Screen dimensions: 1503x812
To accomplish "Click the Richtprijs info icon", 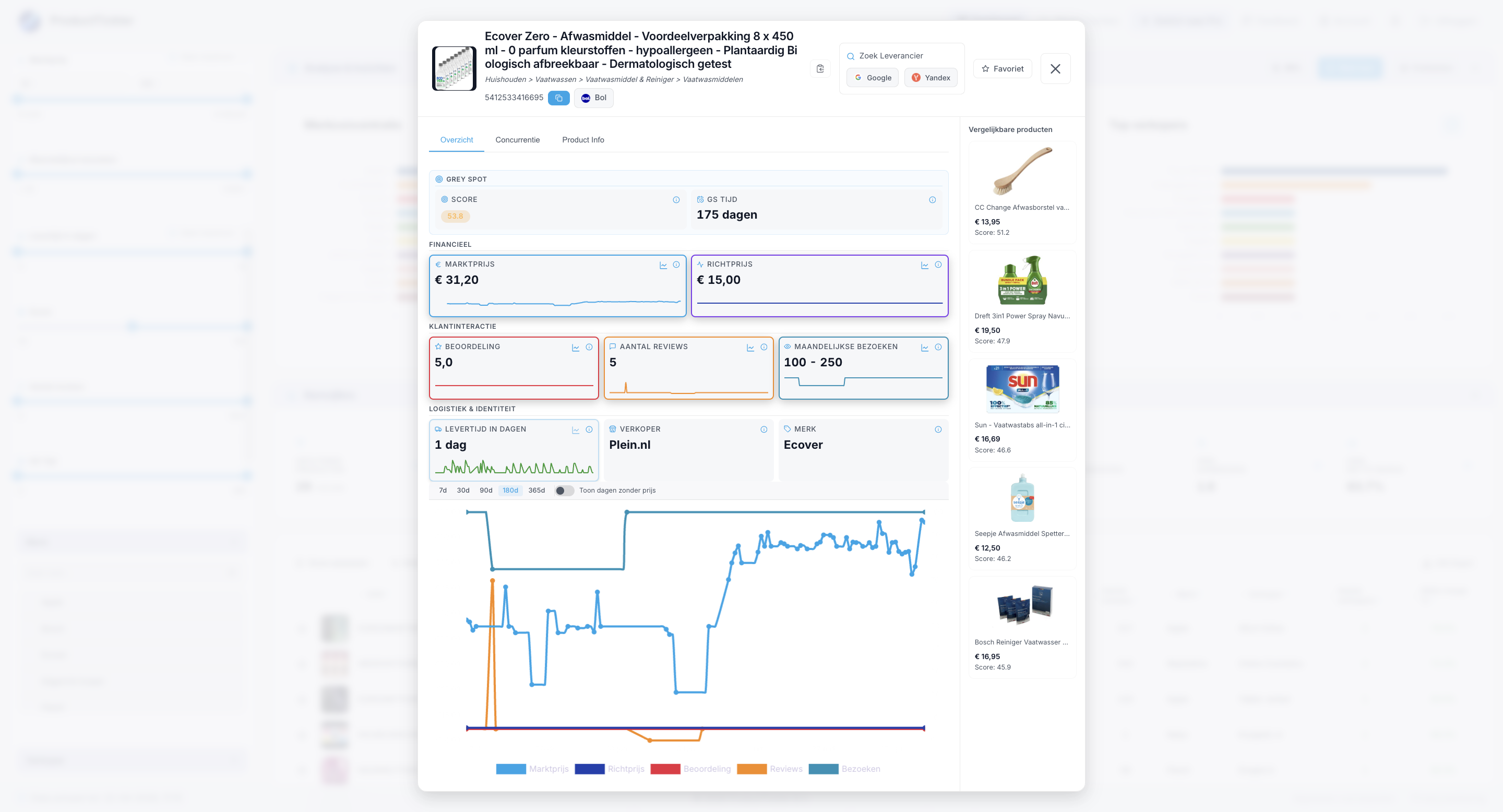I will (938, 265).
